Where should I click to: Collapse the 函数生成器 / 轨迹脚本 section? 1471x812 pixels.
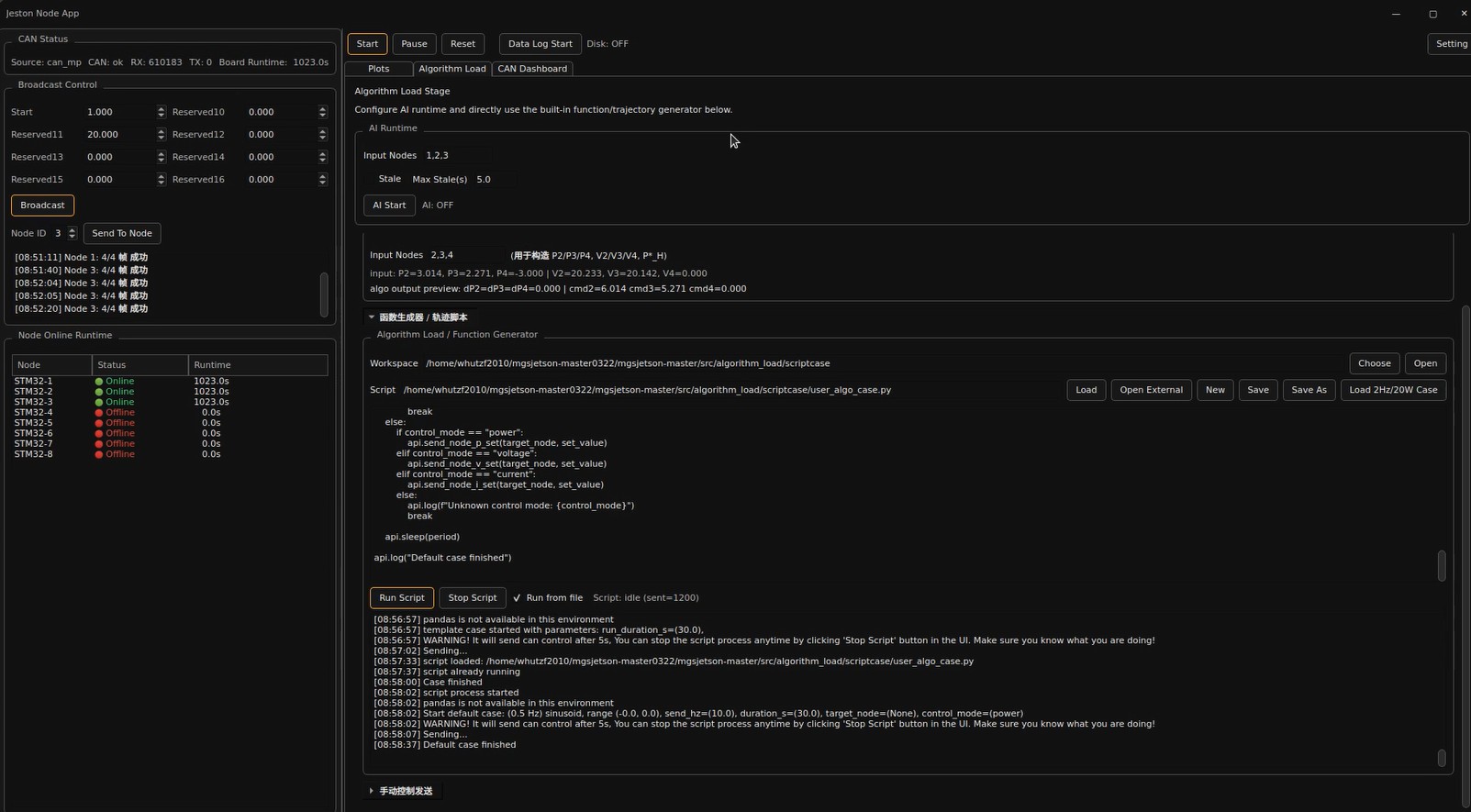(372, 317)
